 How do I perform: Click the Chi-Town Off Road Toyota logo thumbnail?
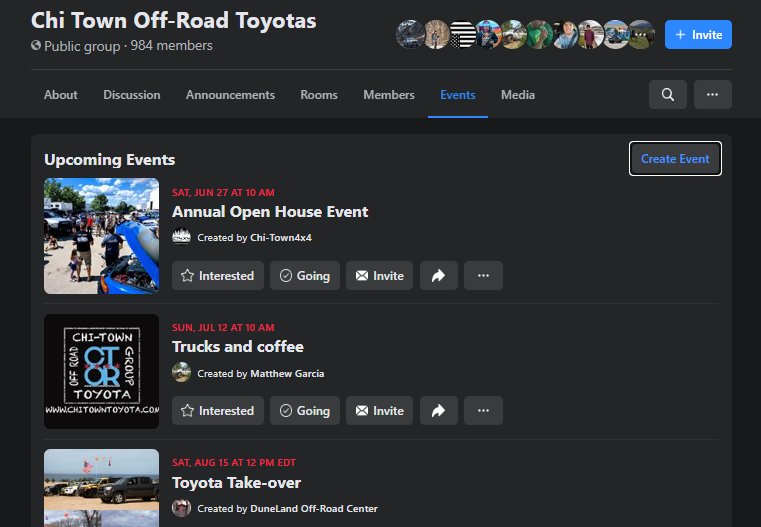(101, 371)
